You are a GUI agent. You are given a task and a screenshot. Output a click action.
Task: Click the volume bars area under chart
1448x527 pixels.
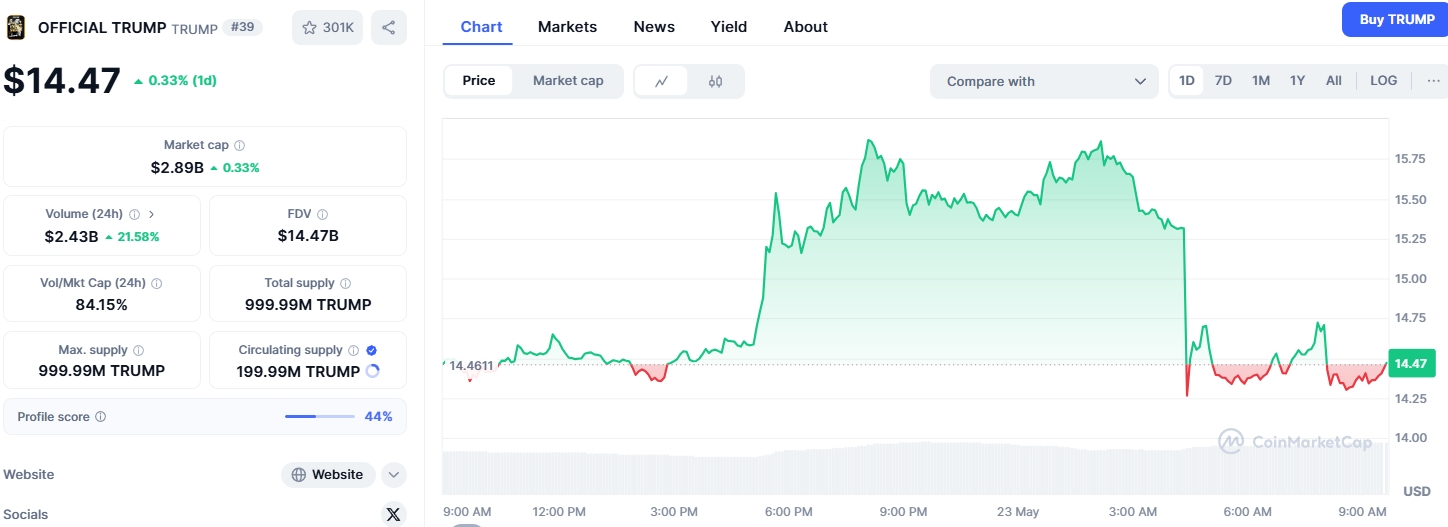coord(915,468)
